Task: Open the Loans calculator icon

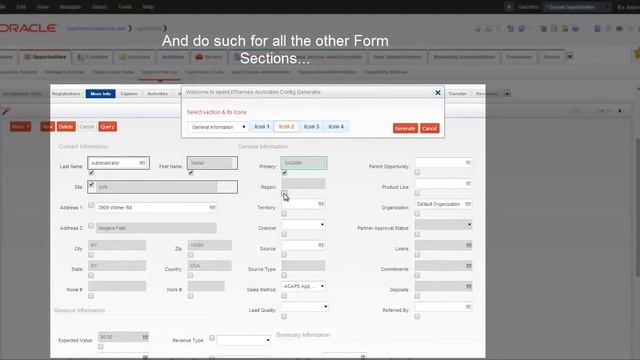Action: click(469, 245)
